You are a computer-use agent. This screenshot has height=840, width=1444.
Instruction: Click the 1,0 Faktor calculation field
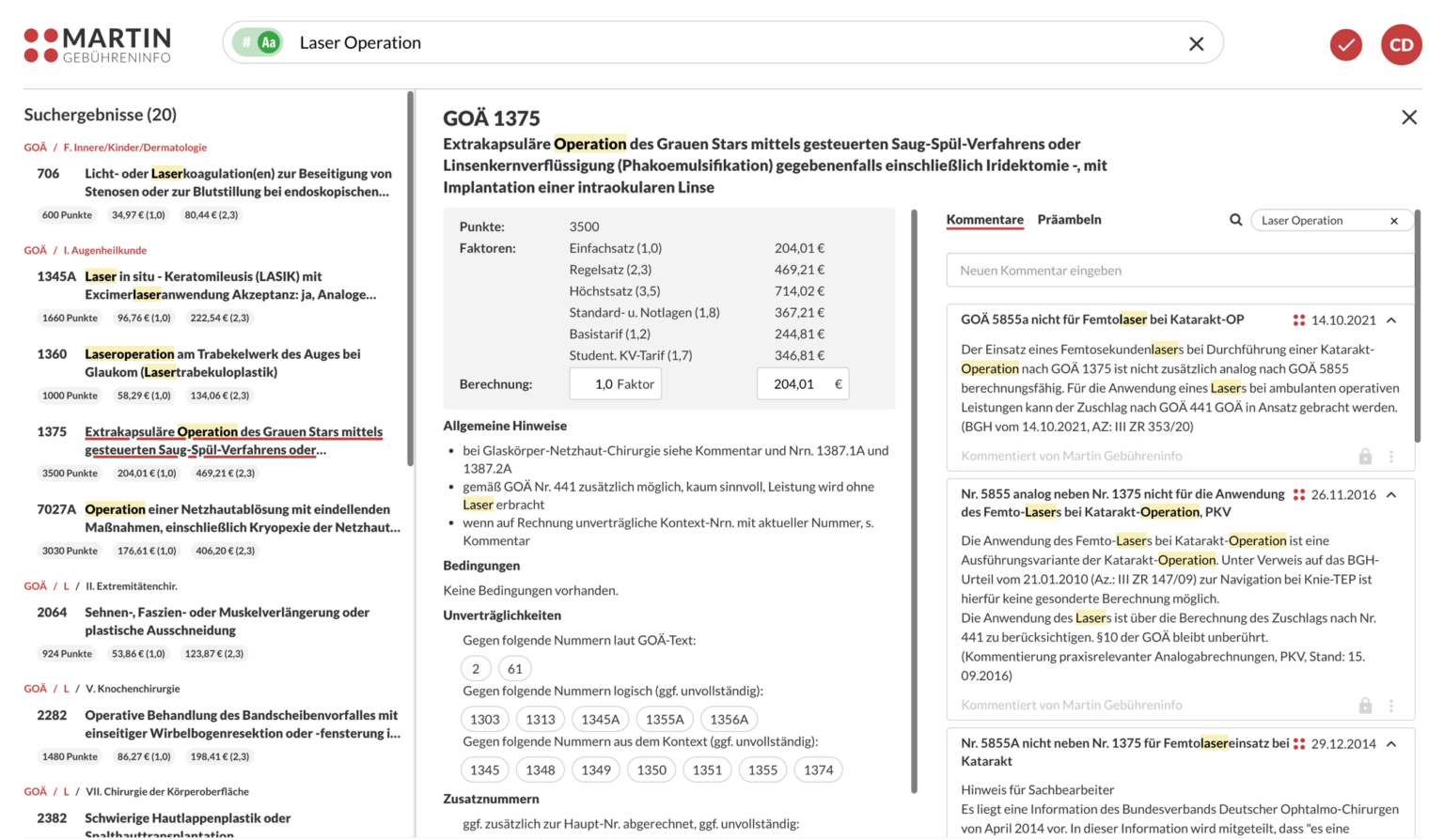pos(615,384)
